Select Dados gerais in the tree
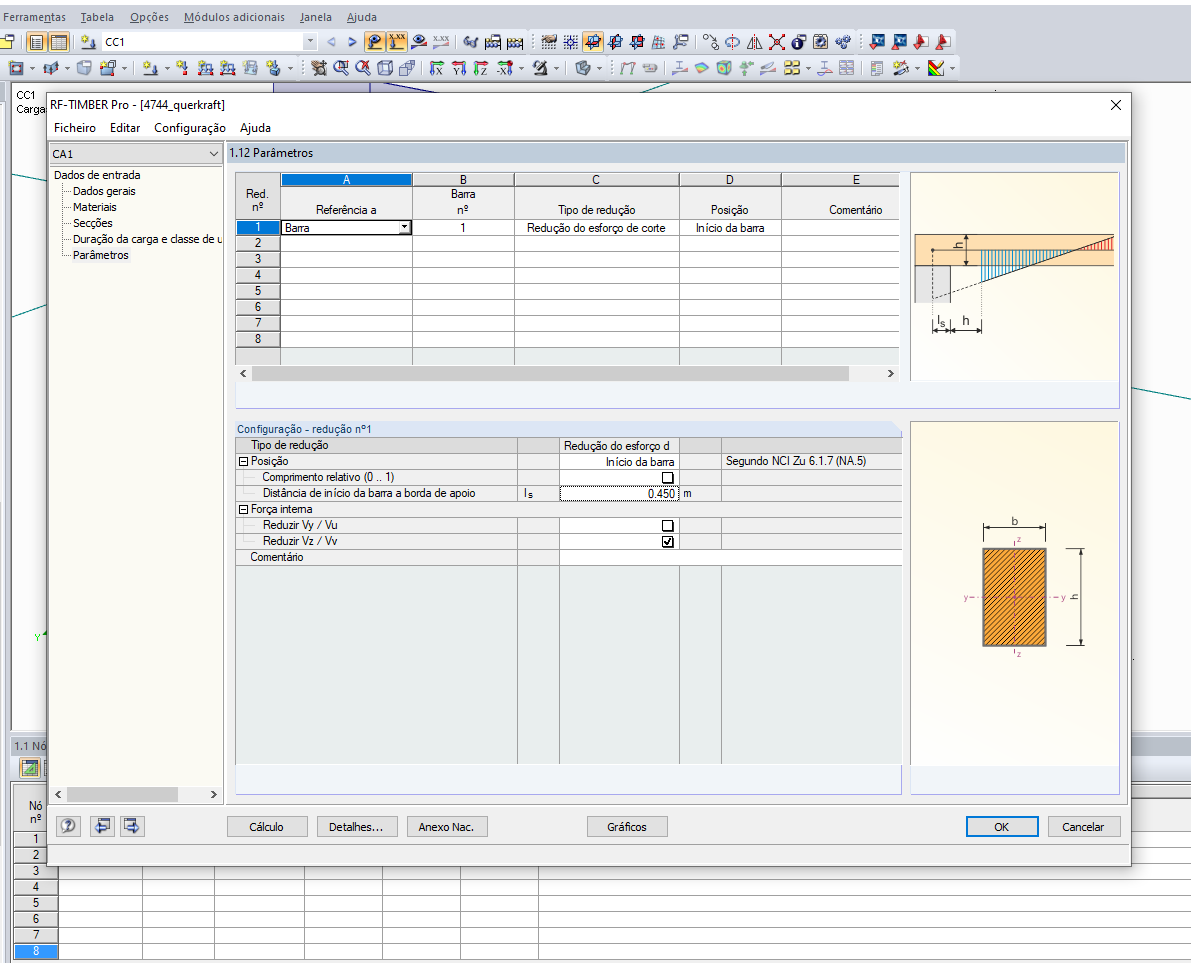This screenshot has width=1191, height=963. (104, 191)
